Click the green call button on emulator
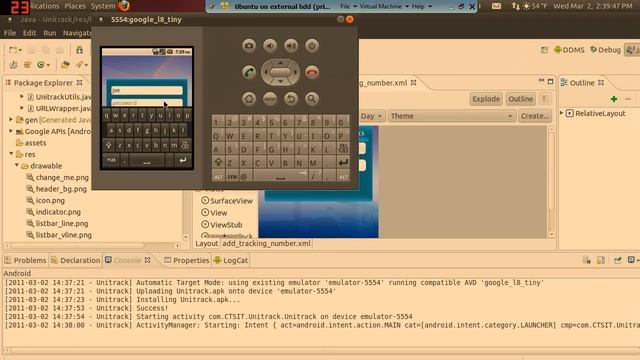The height and width of the screenshot is (360, 640). [249, 72]
